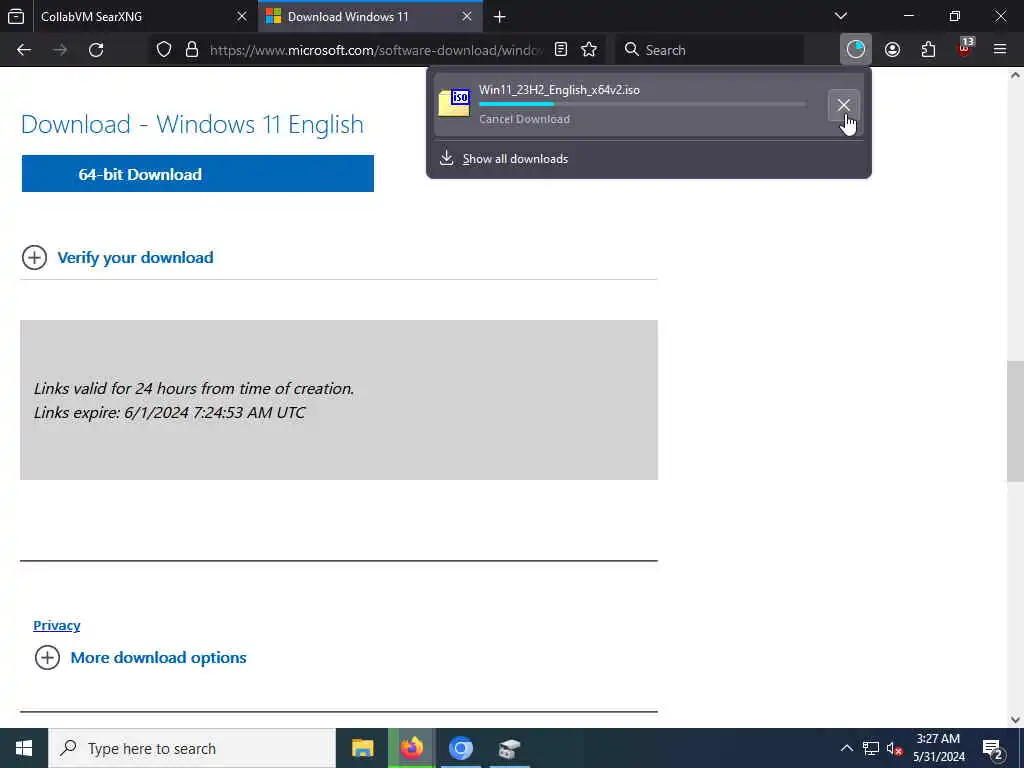Click the download progress bar
This screenshot has width=1024, height=768.
642,104
